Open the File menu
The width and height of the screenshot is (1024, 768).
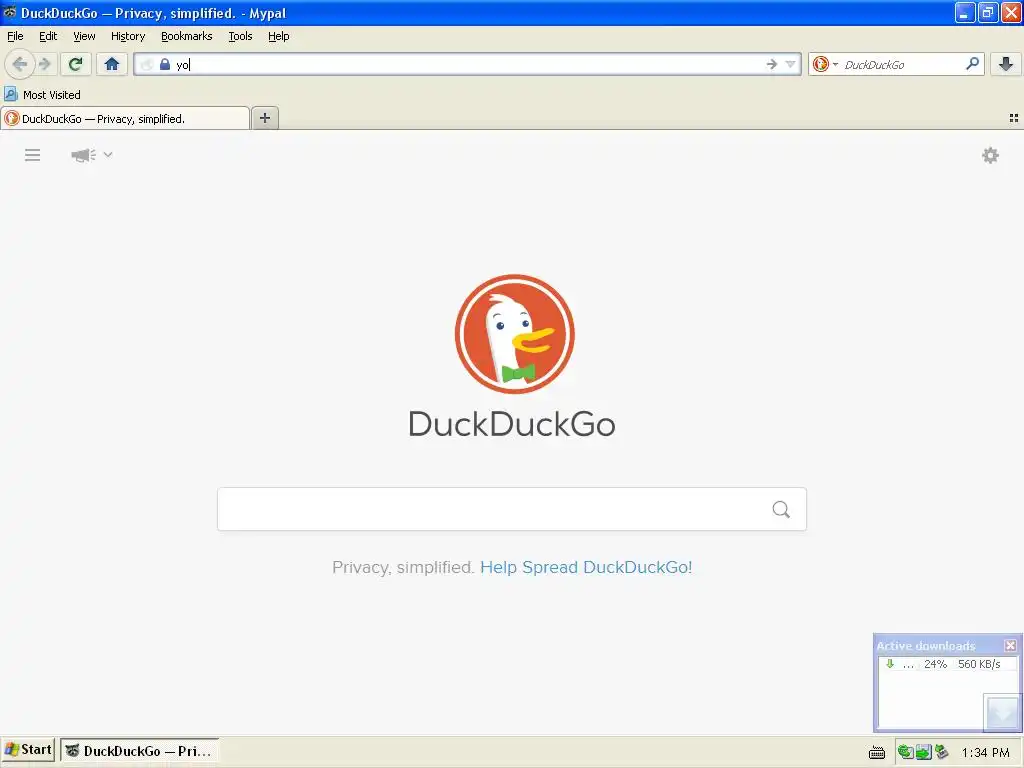click(15, 36)
